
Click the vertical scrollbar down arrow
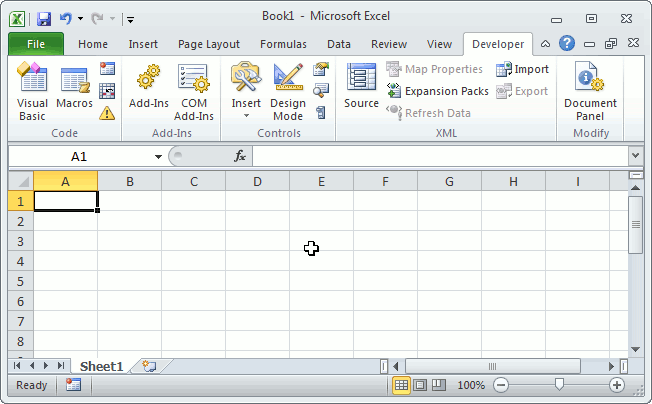click(635, 350)
